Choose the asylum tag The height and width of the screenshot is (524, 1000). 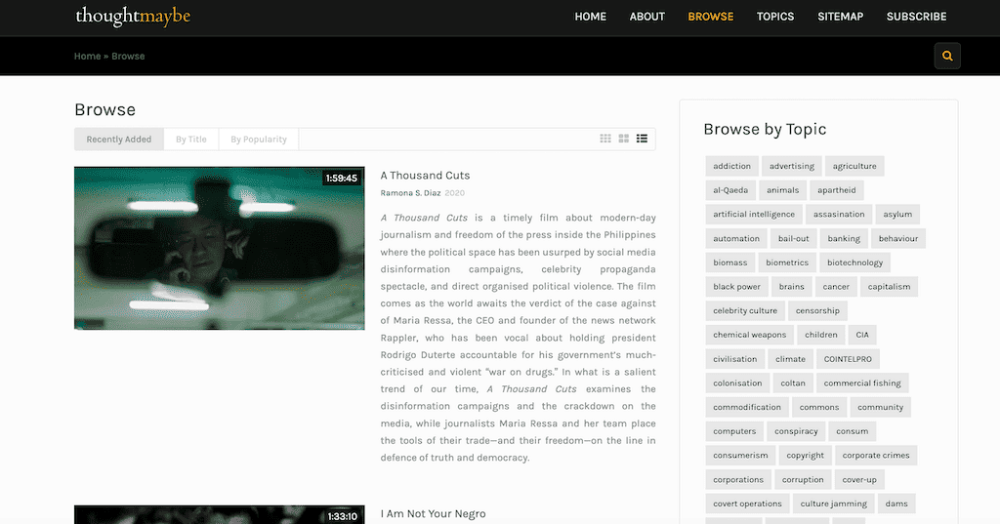tap(897, 214)
